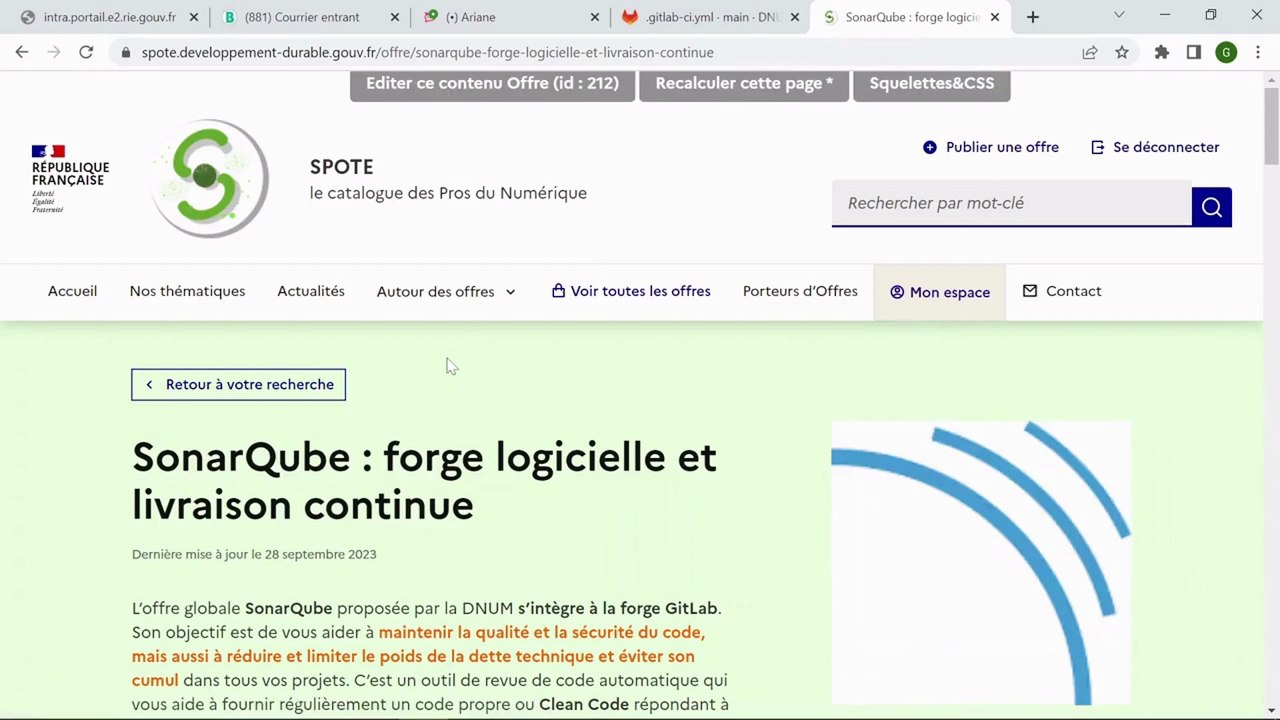
Task: Click the page vertical scrollbar thumb
Action: 1271,125
